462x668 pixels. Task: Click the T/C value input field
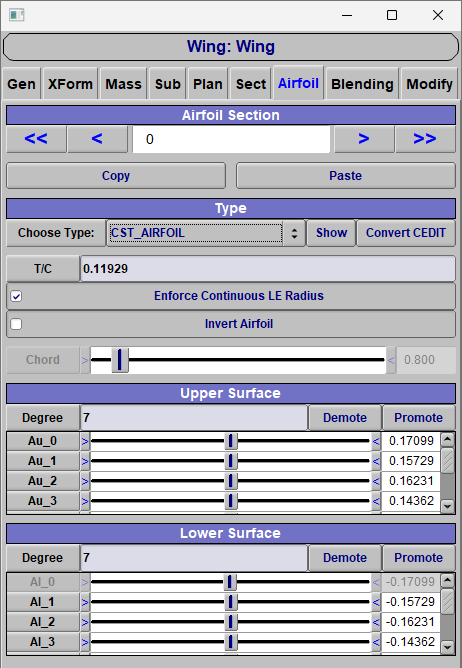click(268, 269)
